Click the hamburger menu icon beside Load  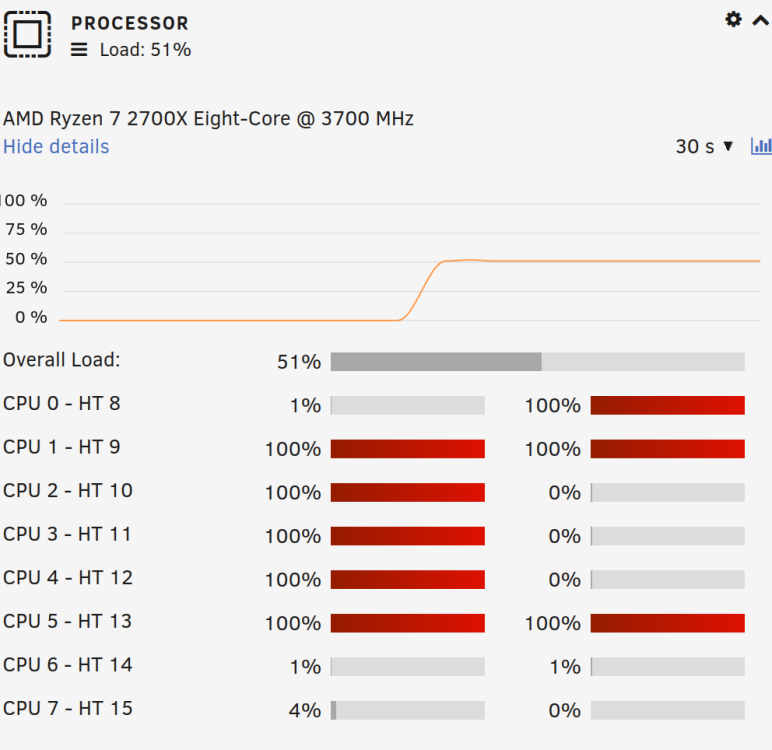[79, 50]
